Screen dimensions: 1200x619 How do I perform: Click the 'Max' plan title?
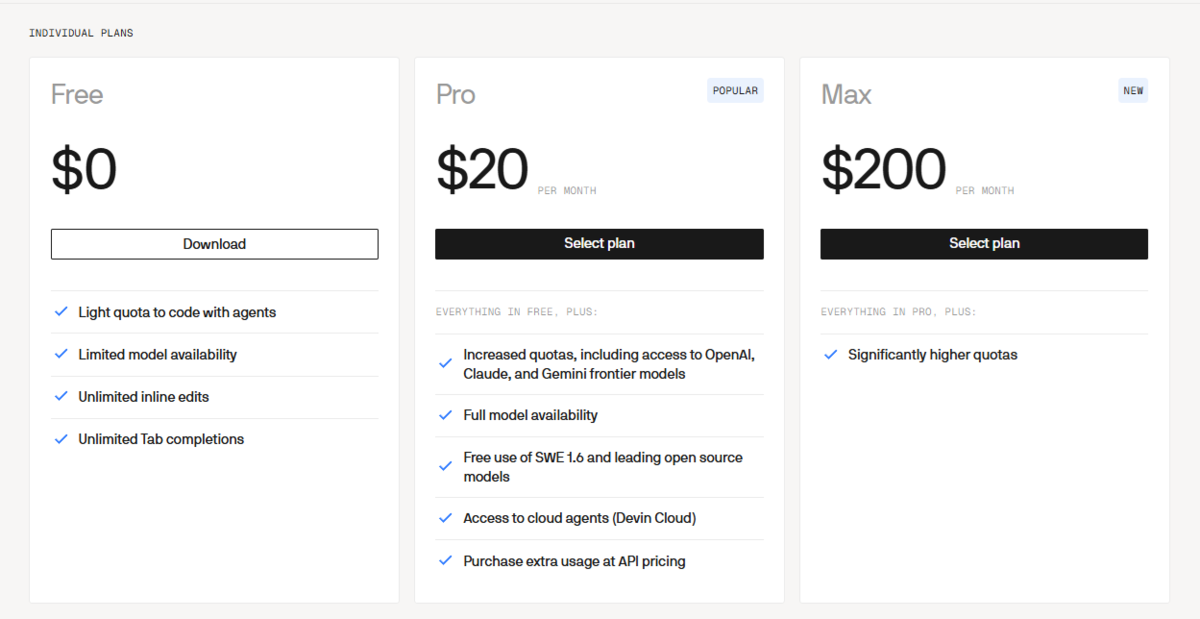click(846, 95)
